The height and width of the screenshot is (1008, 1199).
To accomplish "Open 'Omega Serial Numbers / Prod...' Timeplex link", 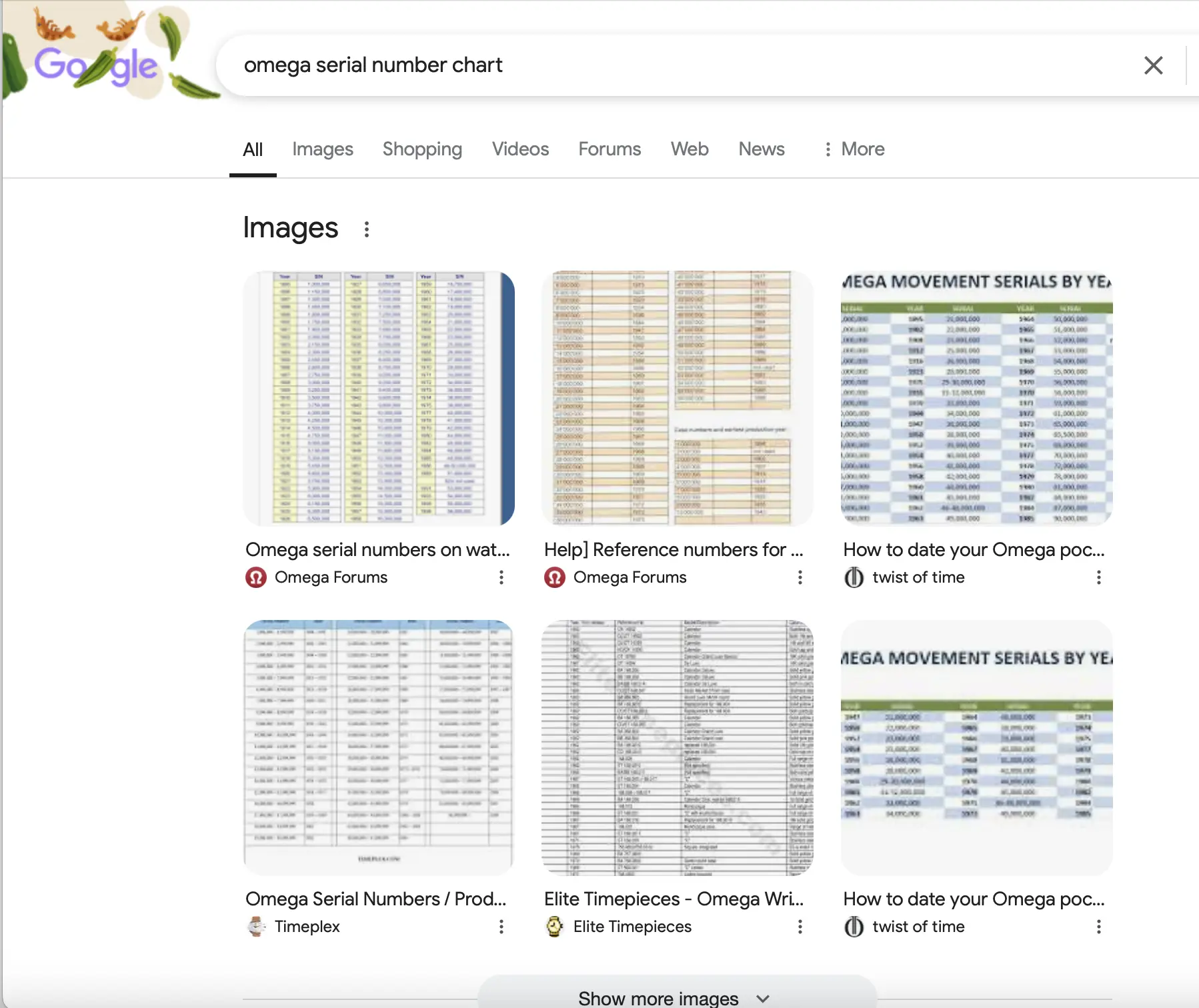I will [x=376, y=899].
